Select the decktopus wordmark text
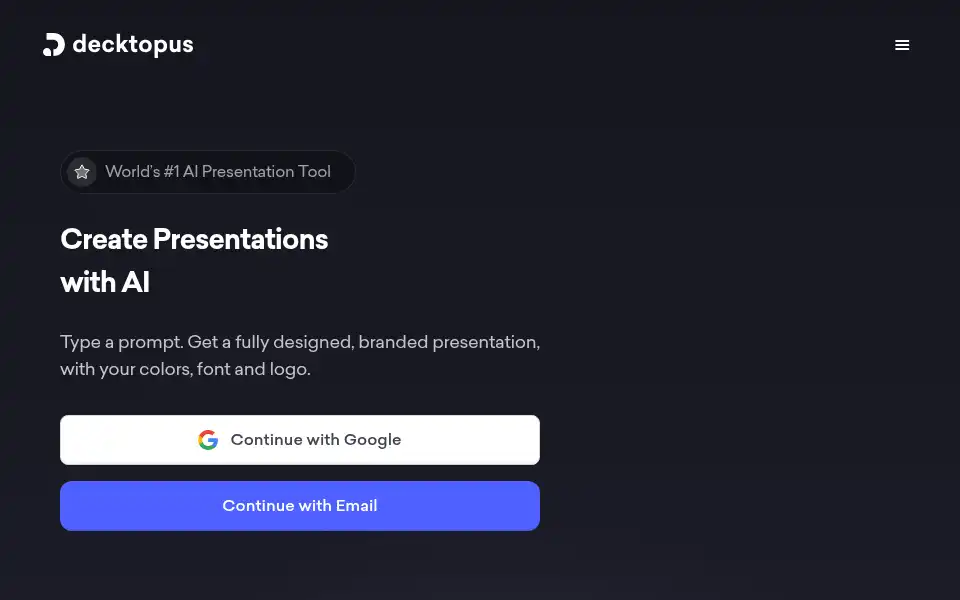This screenshot has width=960, height=600. coord(133,45)
